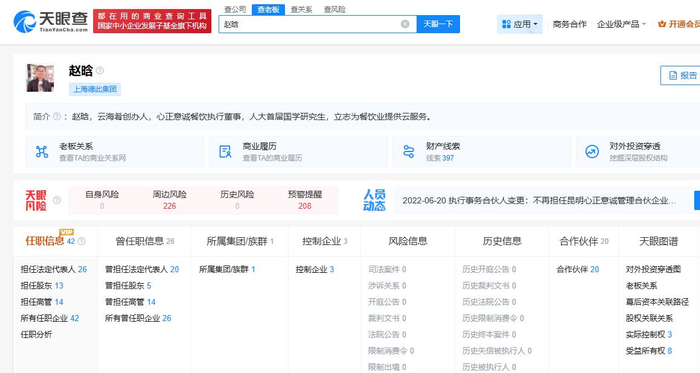This screenshot has height=373, width=700.
Task: Open 曾担任法定代表人 20 list
Action: click(142, 269)
